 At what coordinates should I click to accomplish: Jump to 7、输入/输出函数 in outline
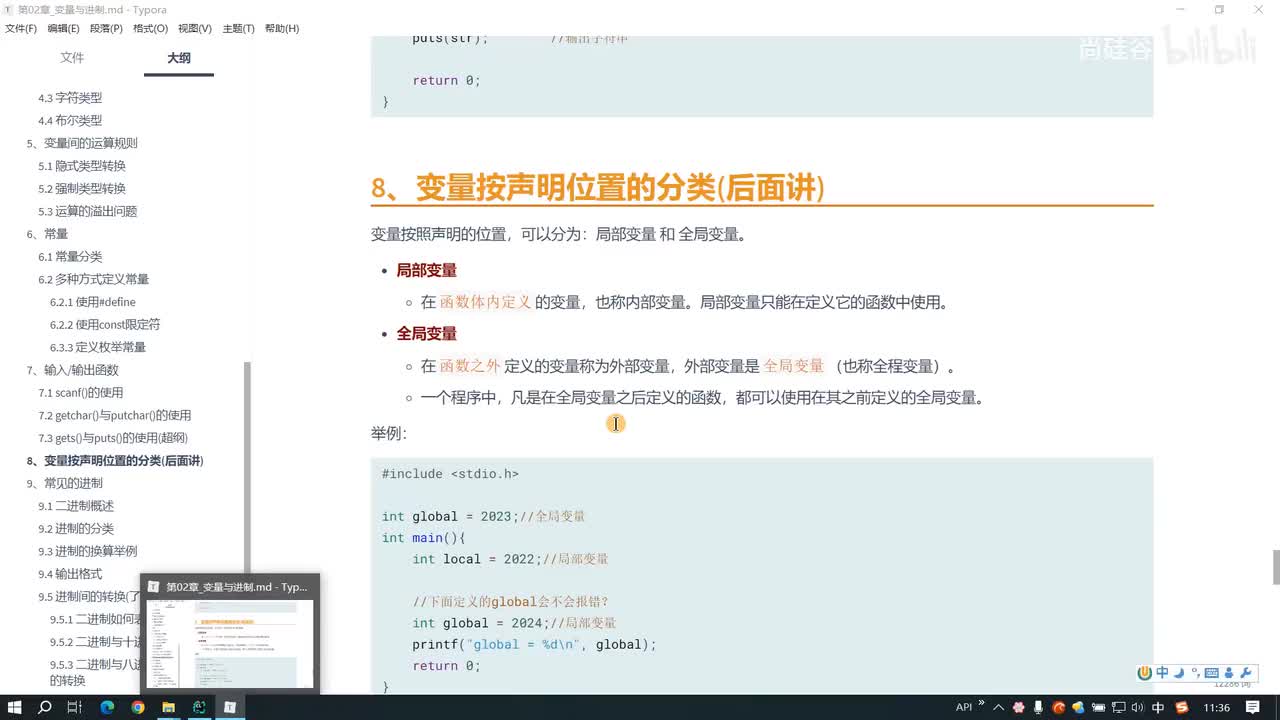tap(73, 370)
